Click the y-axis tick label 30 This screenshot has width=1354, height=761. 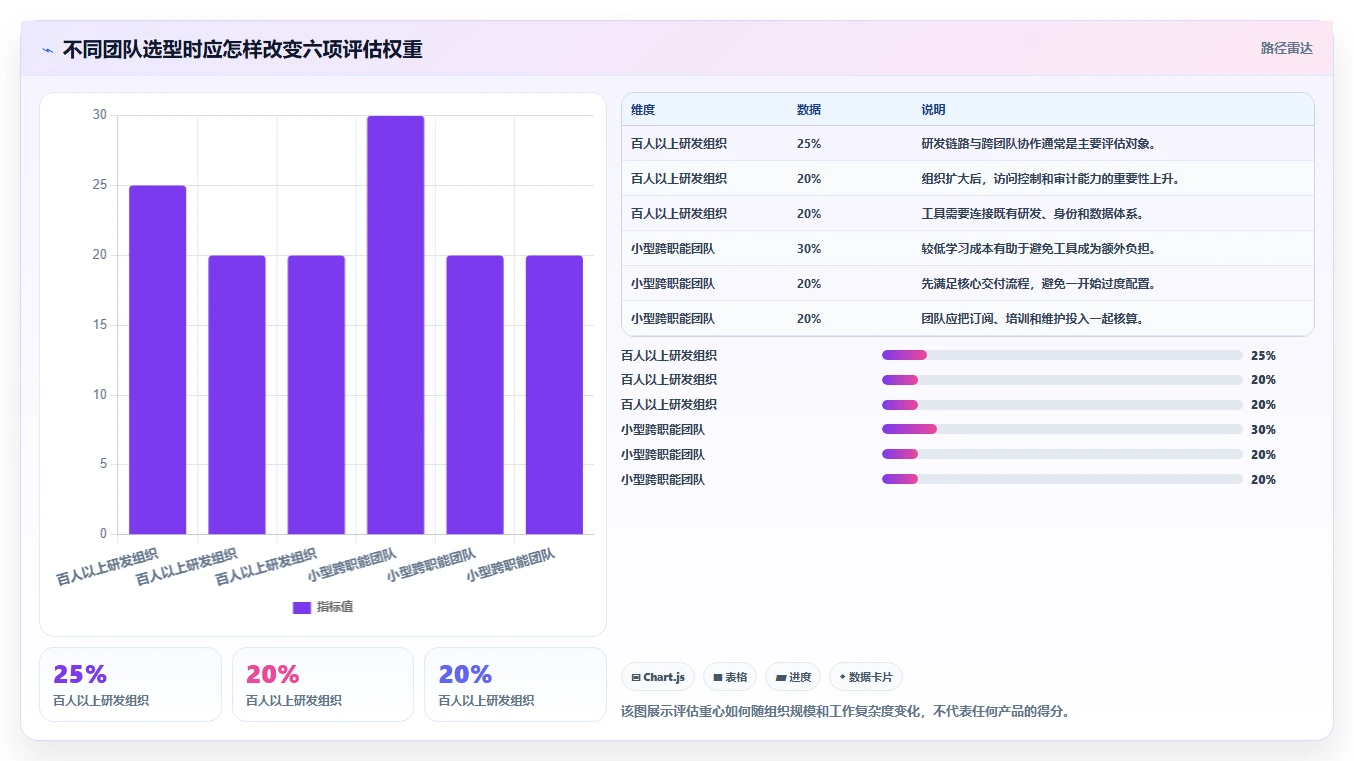coord(99,115)
